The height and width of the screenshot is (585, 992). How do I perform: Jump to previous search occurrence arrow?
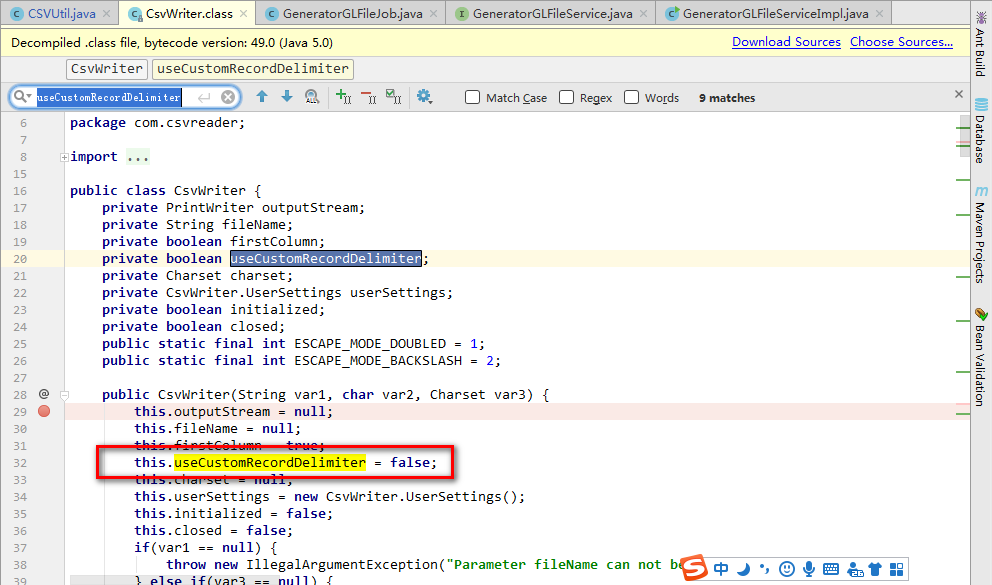click(x=262, y=97)
